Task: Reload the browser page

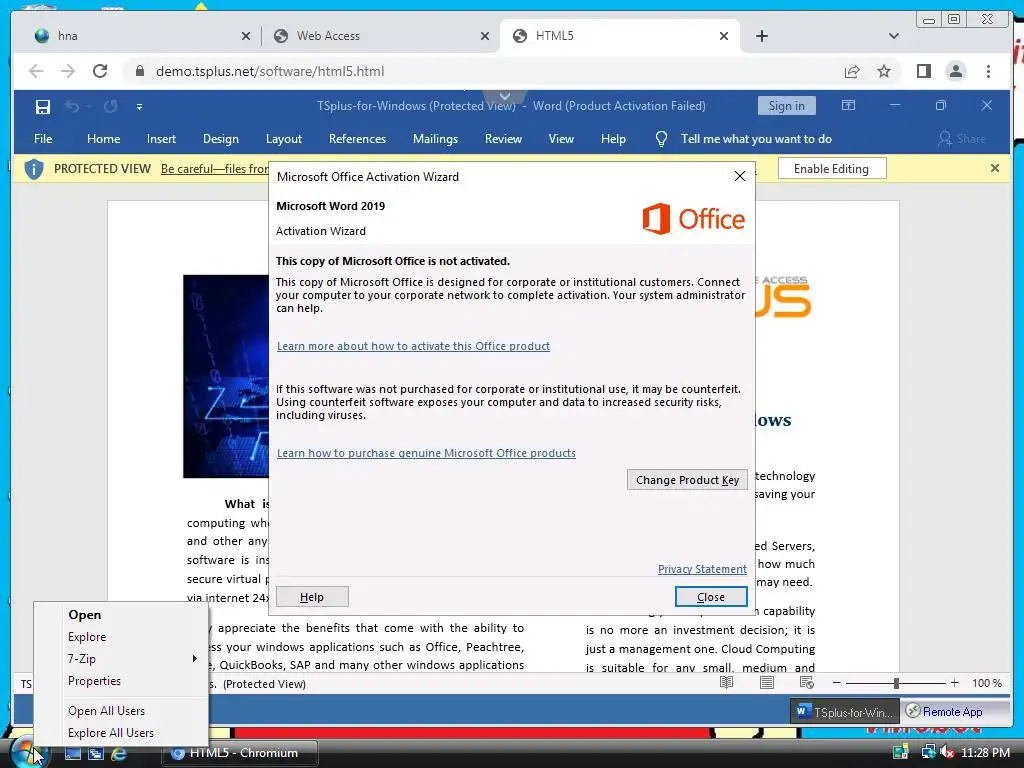Action: 100,71
